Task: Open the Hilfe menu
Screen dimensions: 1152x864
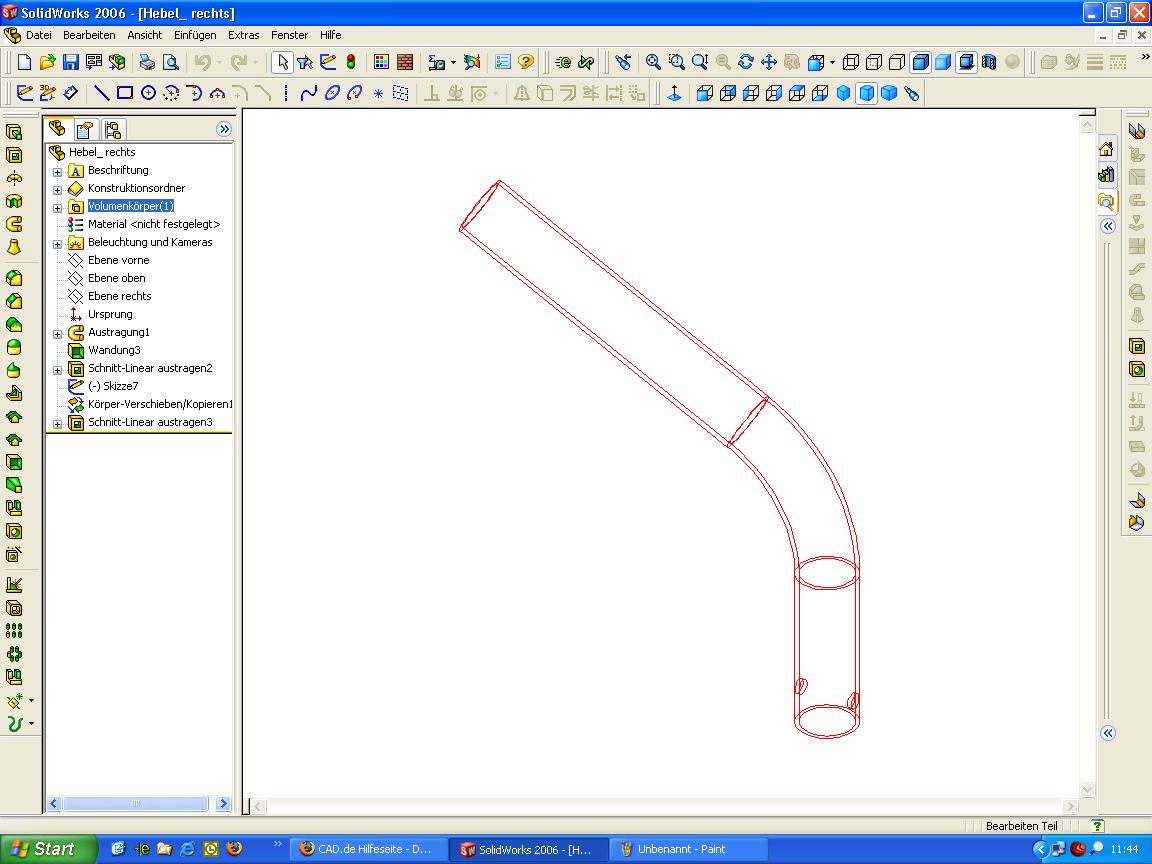Action: [331, 35]
